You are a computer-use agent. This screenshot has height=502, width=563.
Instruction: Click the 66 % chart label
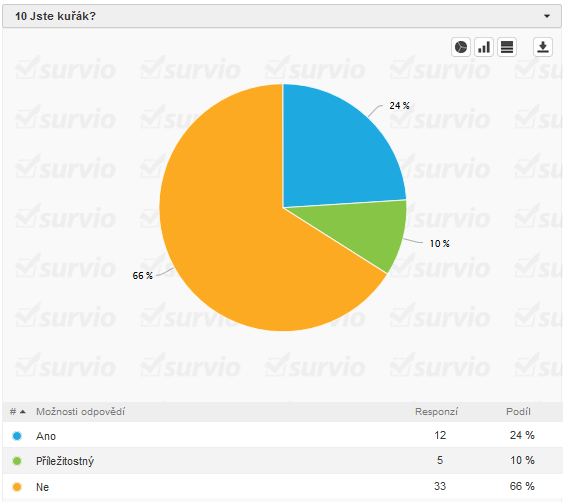pos(143,276)
